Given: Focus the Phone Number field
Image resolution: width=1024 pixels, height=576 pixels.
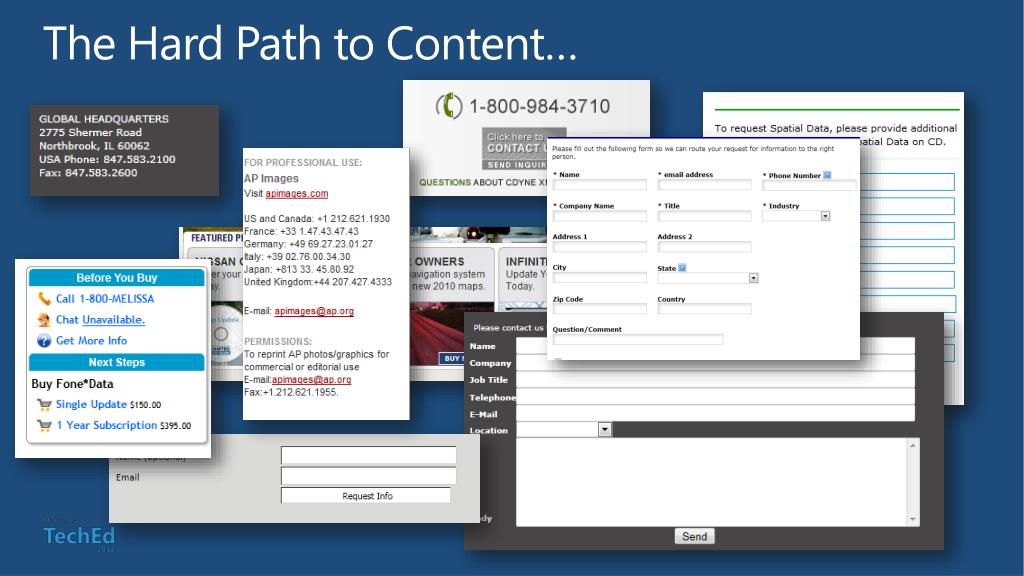Looking at the screenshot, I should [809, 185].
